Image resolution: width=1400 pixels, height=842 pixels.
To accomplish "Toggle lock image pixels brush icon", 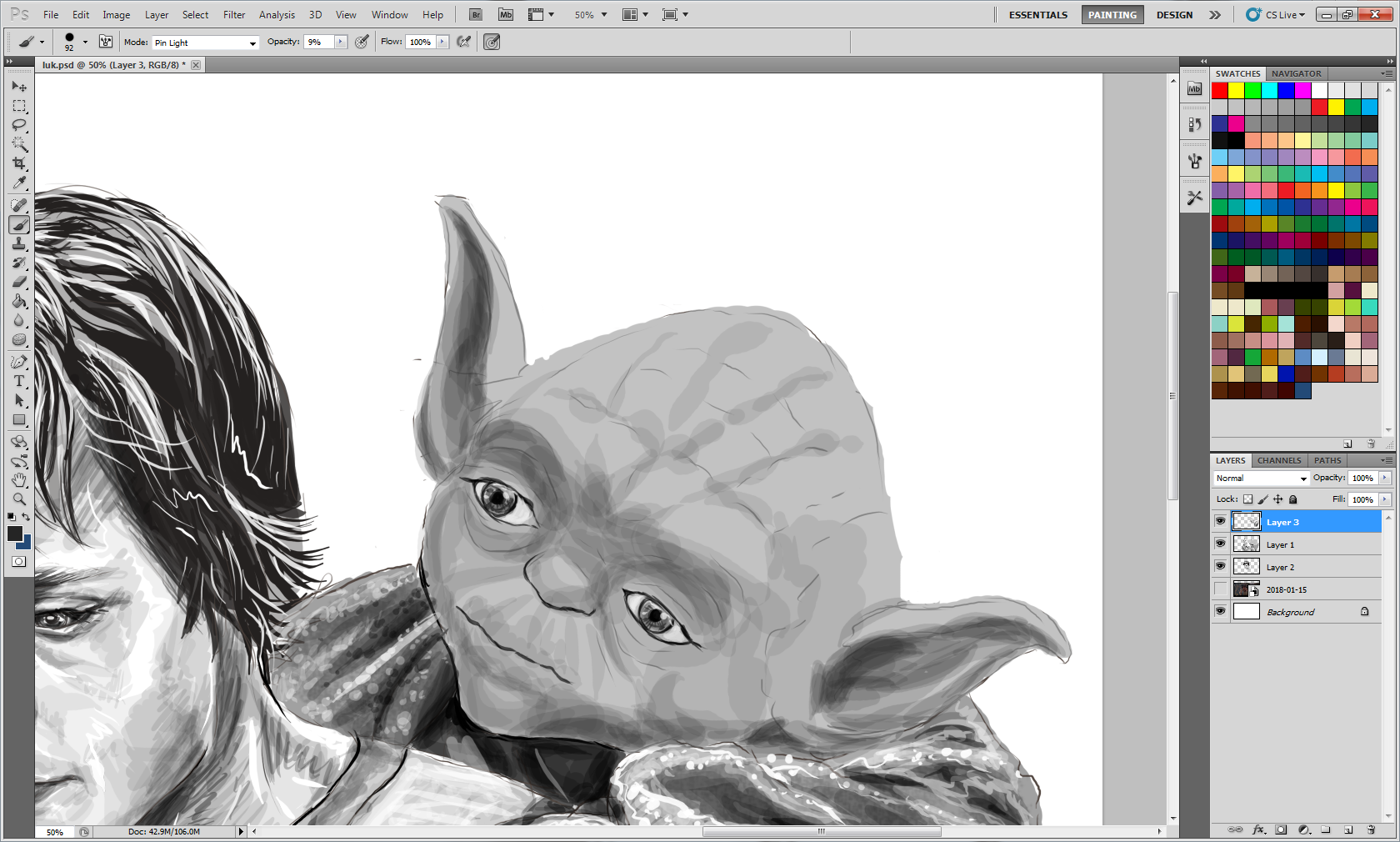I will 1262,499.
